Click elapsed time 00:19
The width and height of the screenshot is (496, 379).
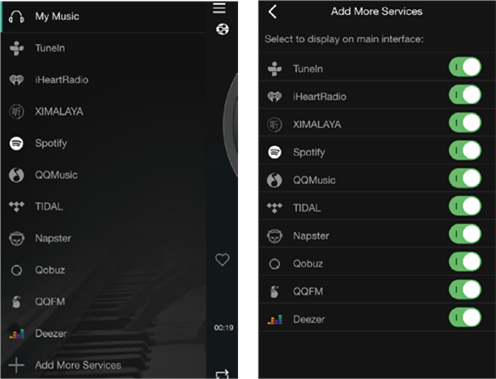[224, 328]
